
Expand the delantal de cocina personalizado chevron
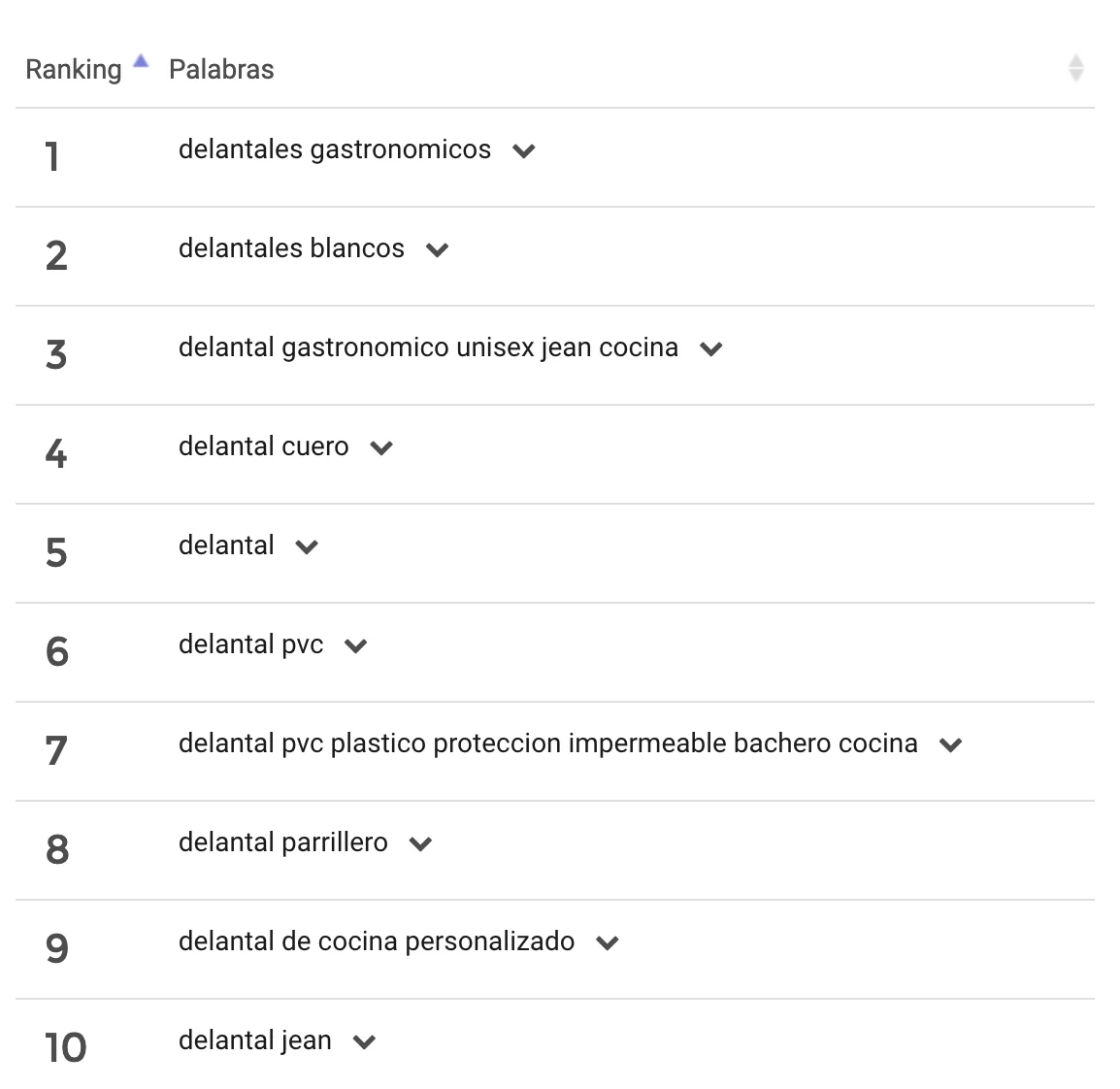608,943
